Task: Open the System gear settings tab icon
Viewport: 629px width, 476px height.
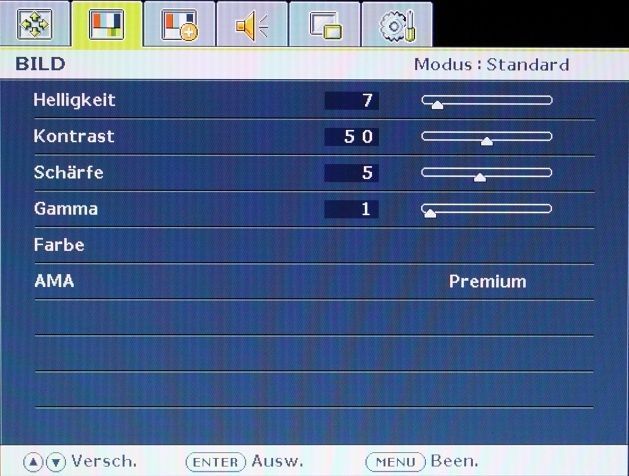Action: pos(397,25)
